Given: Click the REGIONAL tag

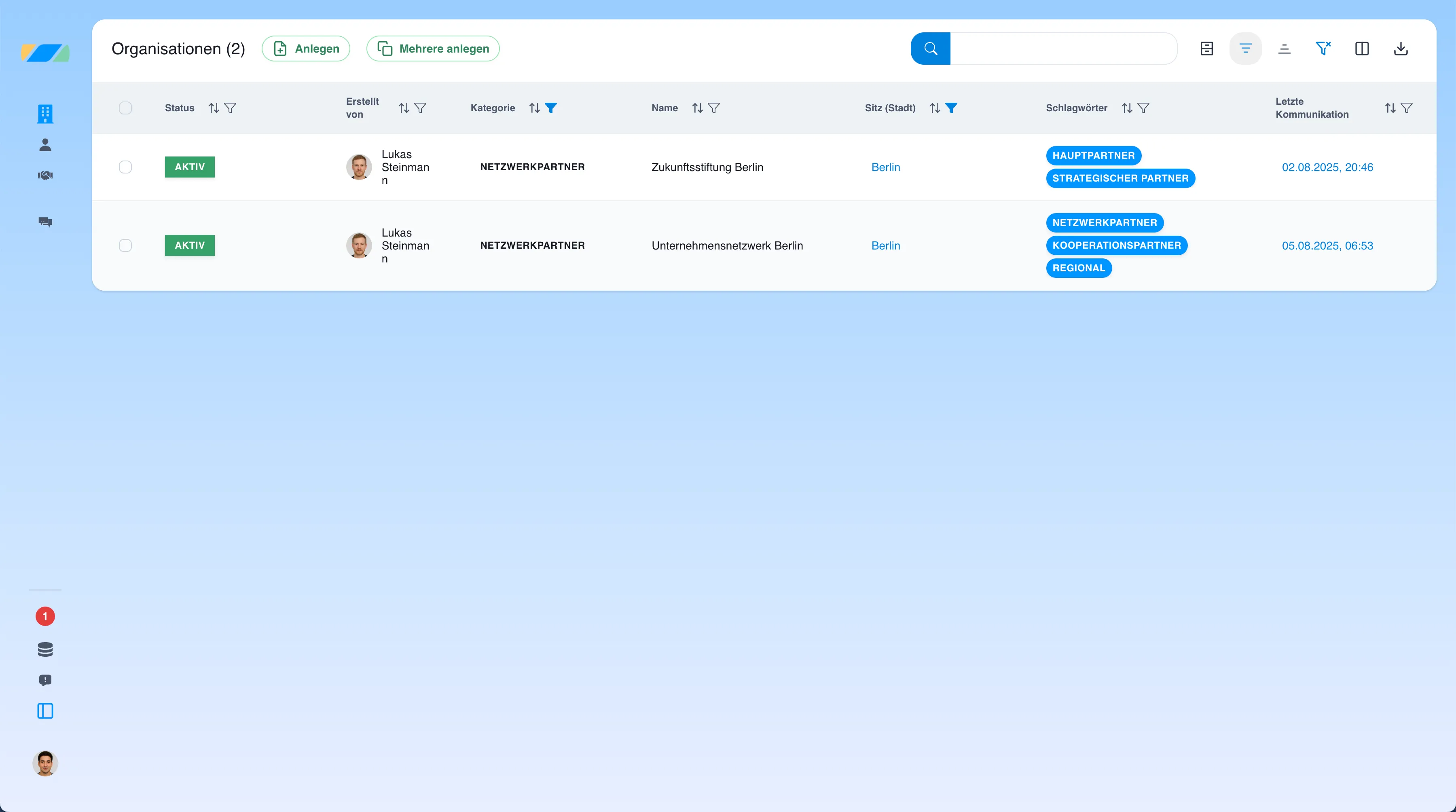Looking at the screenshot, I should [x=1079, y=268].
